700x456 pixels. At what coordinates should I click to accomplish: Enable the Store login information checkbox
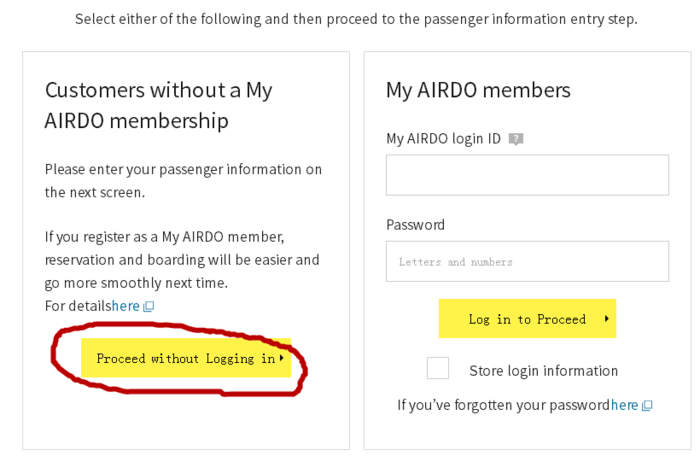(x=438, y=369)
